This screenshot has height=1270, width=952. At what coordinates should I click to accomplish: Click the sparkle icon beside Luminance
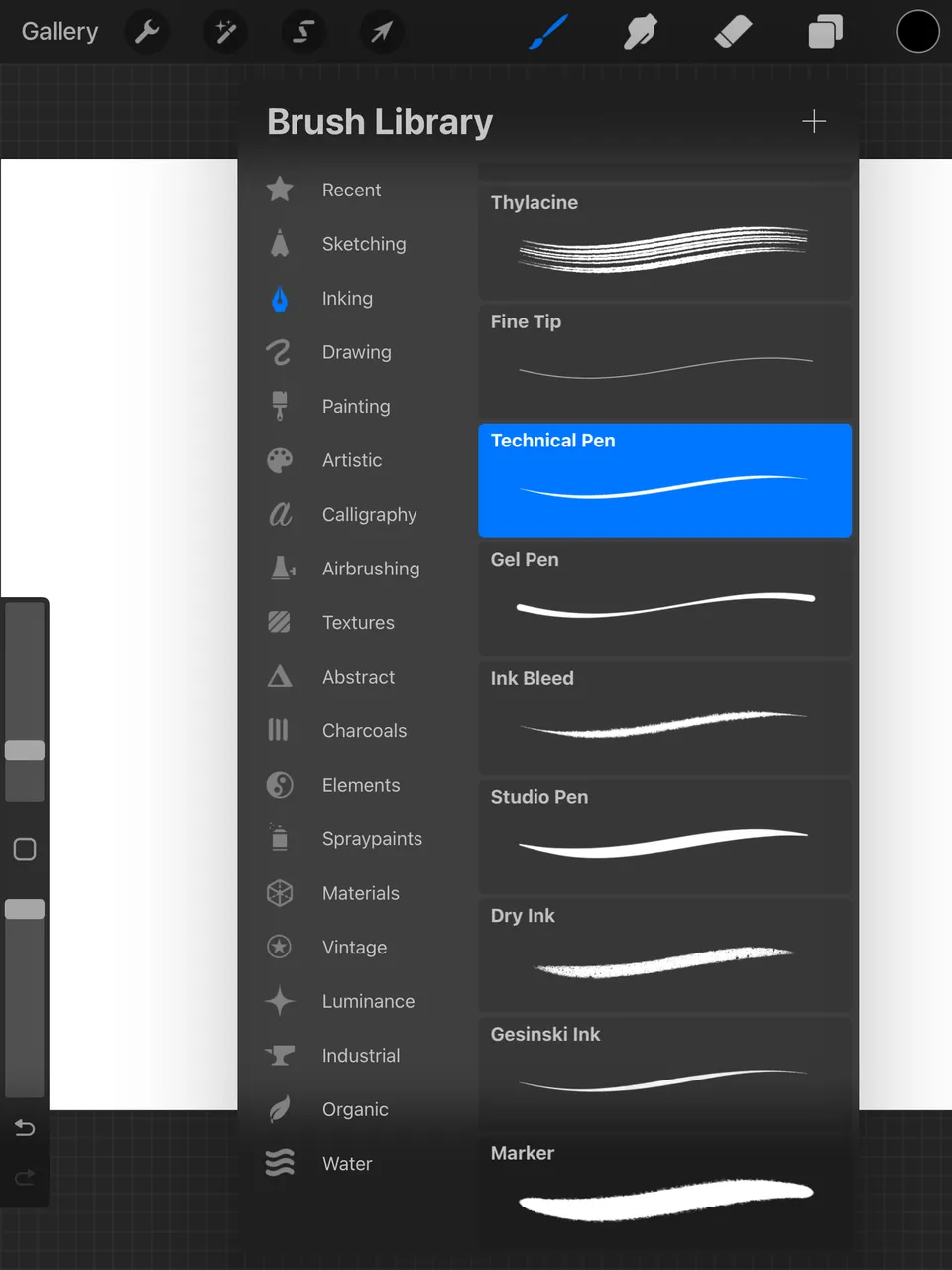click(x=280, y=1001)
